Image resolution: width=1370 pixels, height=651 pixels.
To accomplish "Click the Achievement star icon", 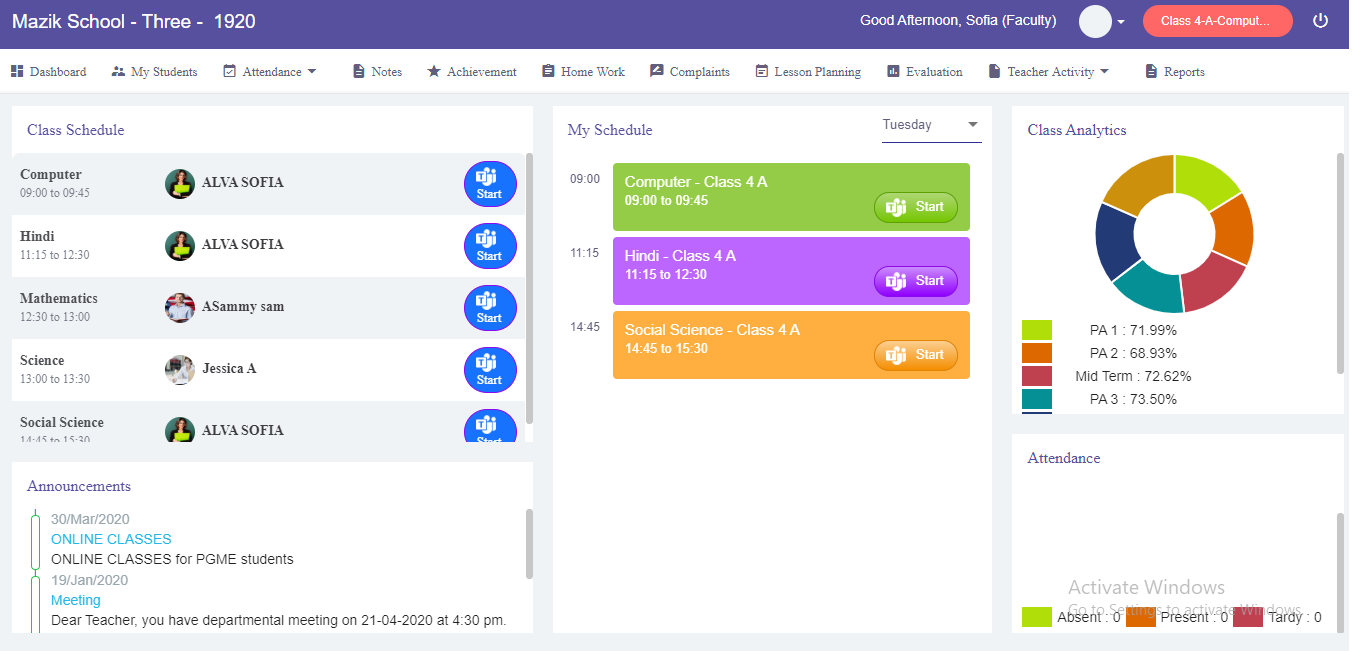I will [434, 71].
